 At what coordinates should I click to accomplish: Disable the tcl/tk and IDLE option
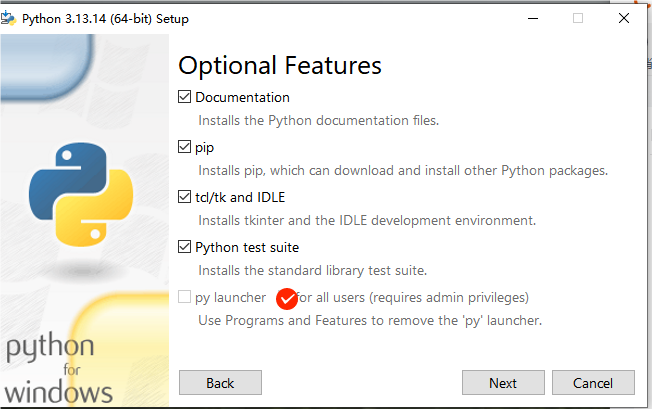[184, 197]
